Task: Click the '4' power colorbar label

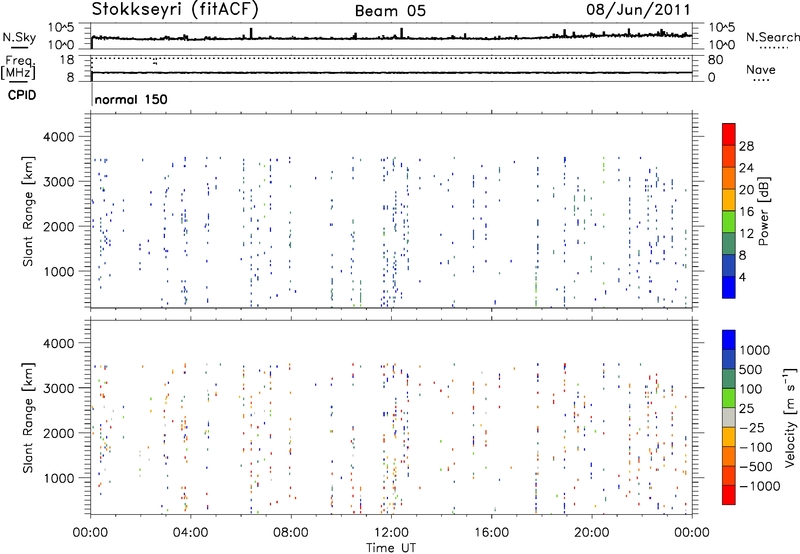Action: (742, 277)
